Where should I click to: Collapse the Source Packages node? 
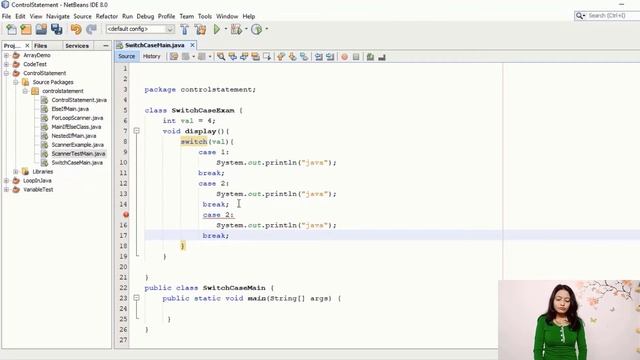click(16, 82)
